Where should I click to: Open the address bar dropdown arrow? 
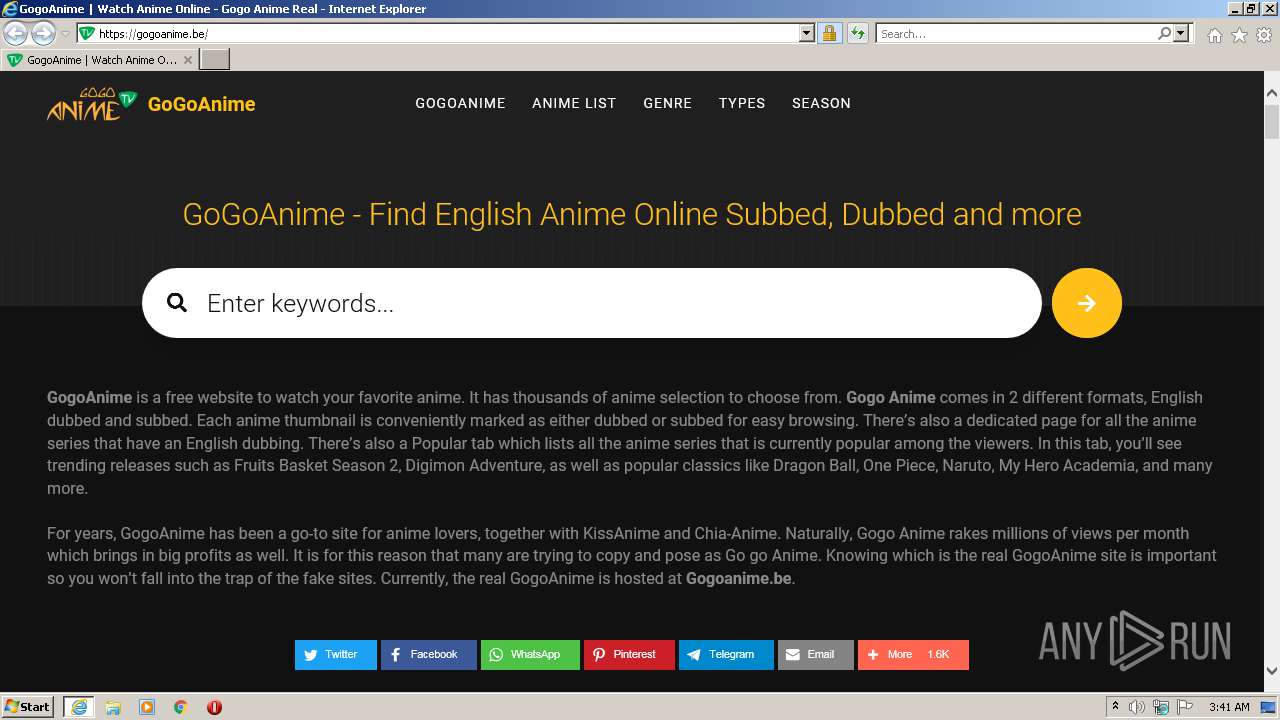coord(807,33)
